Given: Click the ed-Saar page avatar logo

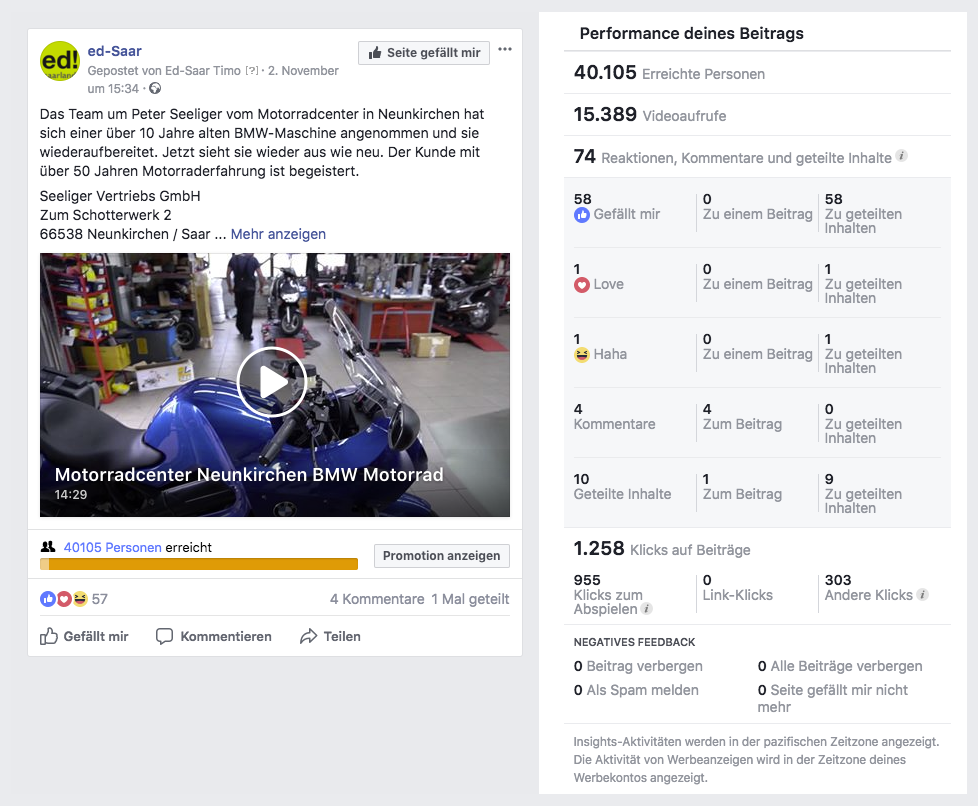Looking at the screenshot, I should point(60,61).
